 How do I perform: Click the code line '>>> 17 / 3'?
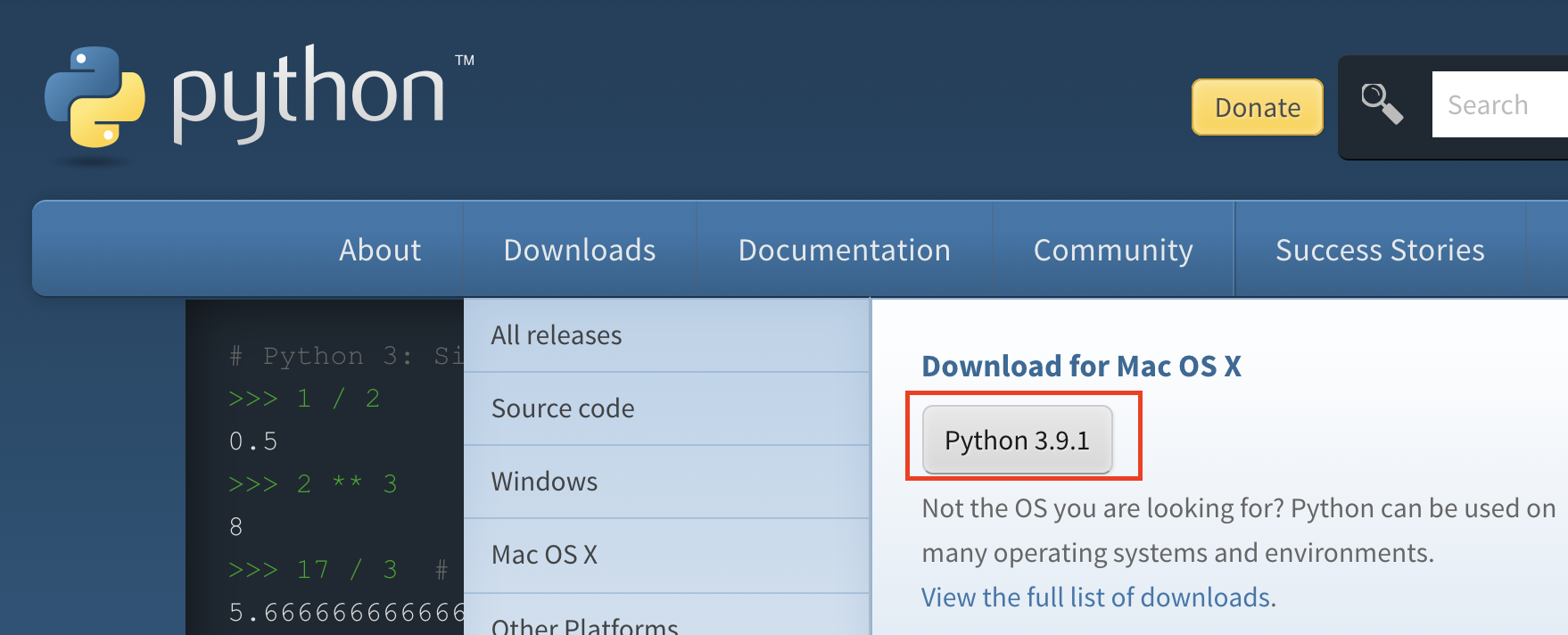(x=313, y=569)
